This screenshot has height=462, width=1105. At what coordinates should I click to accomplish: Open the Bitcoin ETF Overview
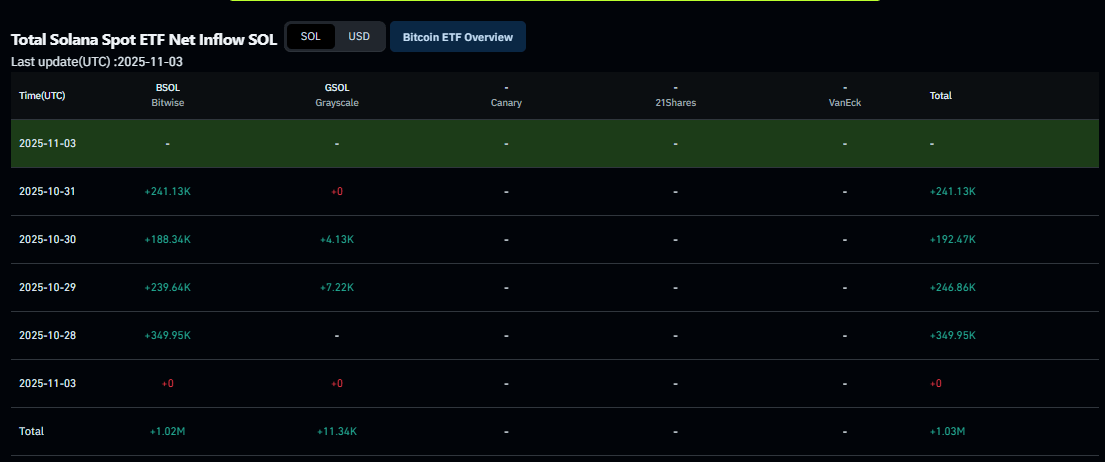point(457,37)
